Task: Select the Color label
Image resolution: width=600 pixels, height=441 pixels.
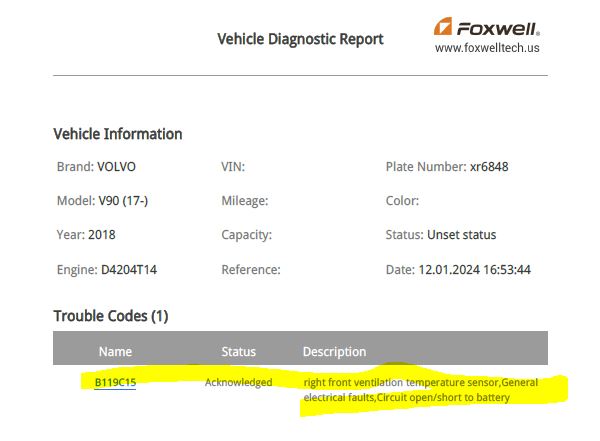Action: point(402,201)
